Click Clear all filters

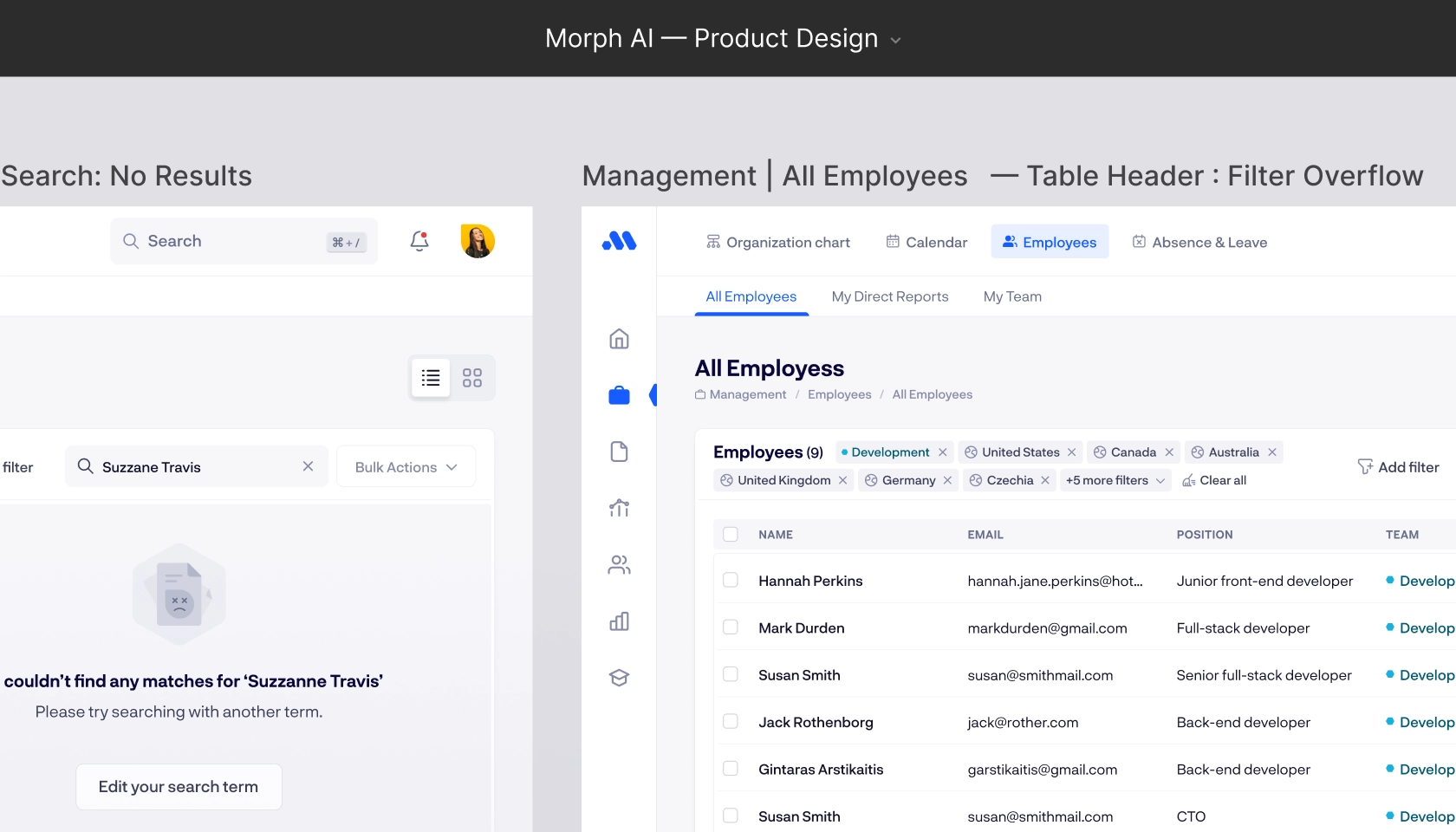[1214, 480]
